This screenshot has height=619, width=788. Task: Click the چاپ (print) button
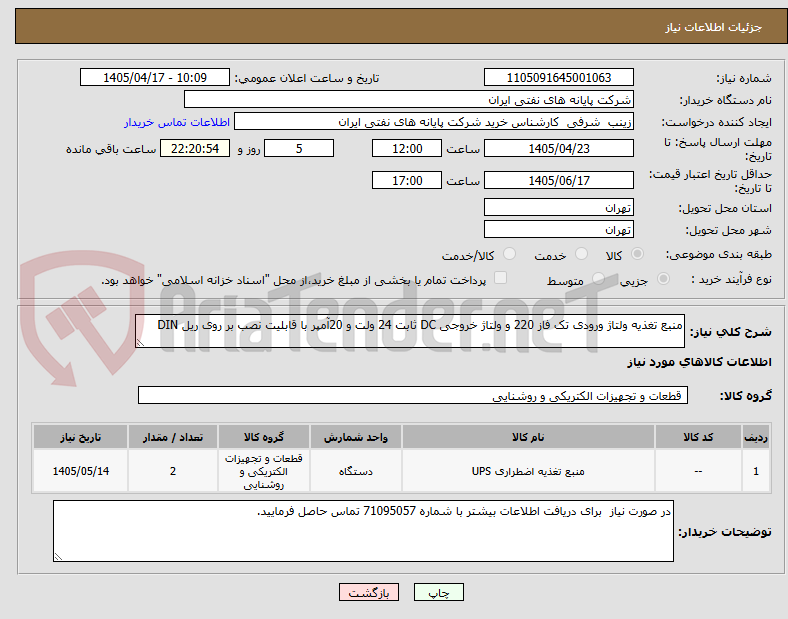point(438,592)
